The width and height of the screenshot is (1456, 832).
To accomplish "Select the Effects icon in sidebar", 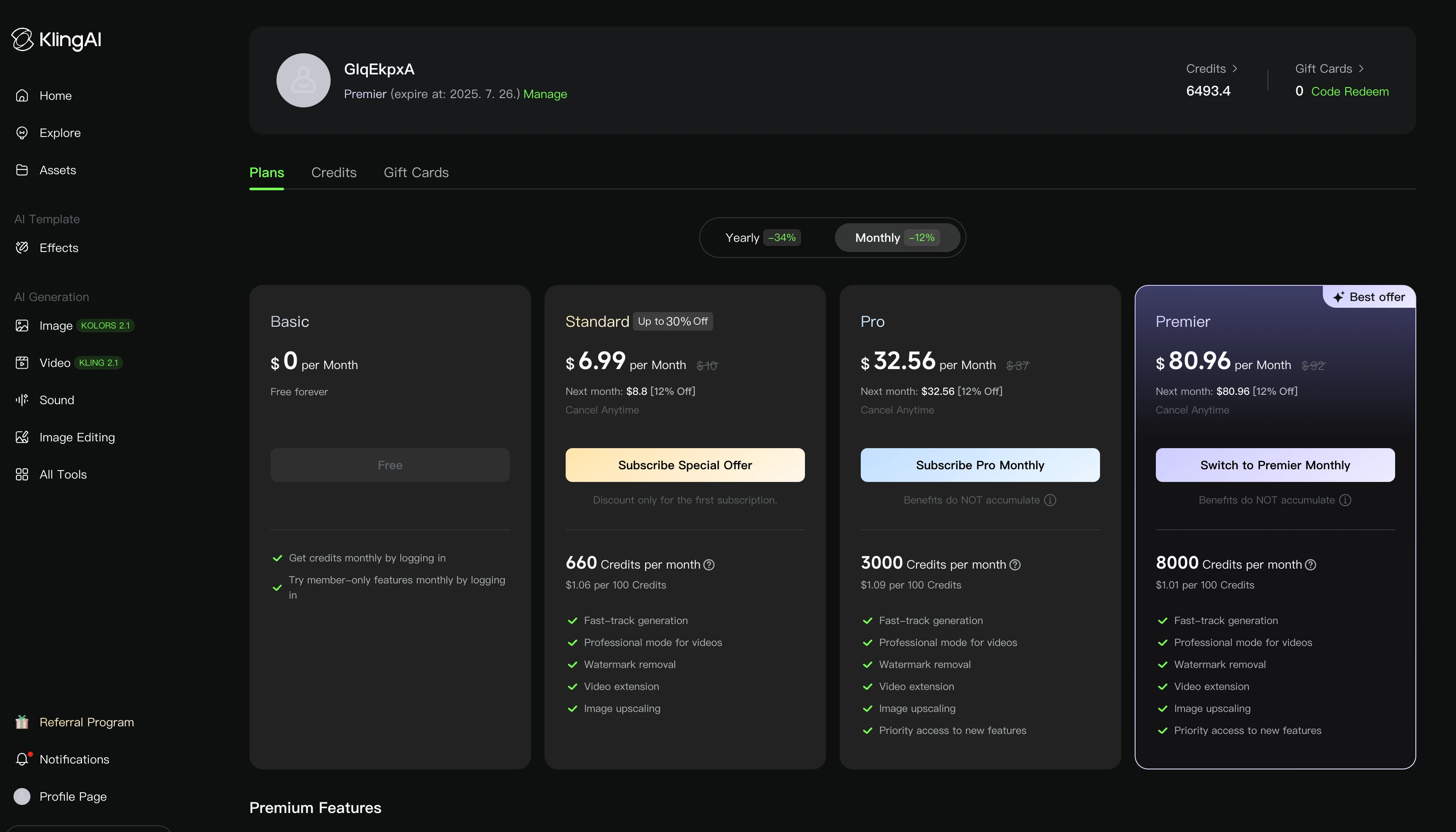I will [22, 247].
